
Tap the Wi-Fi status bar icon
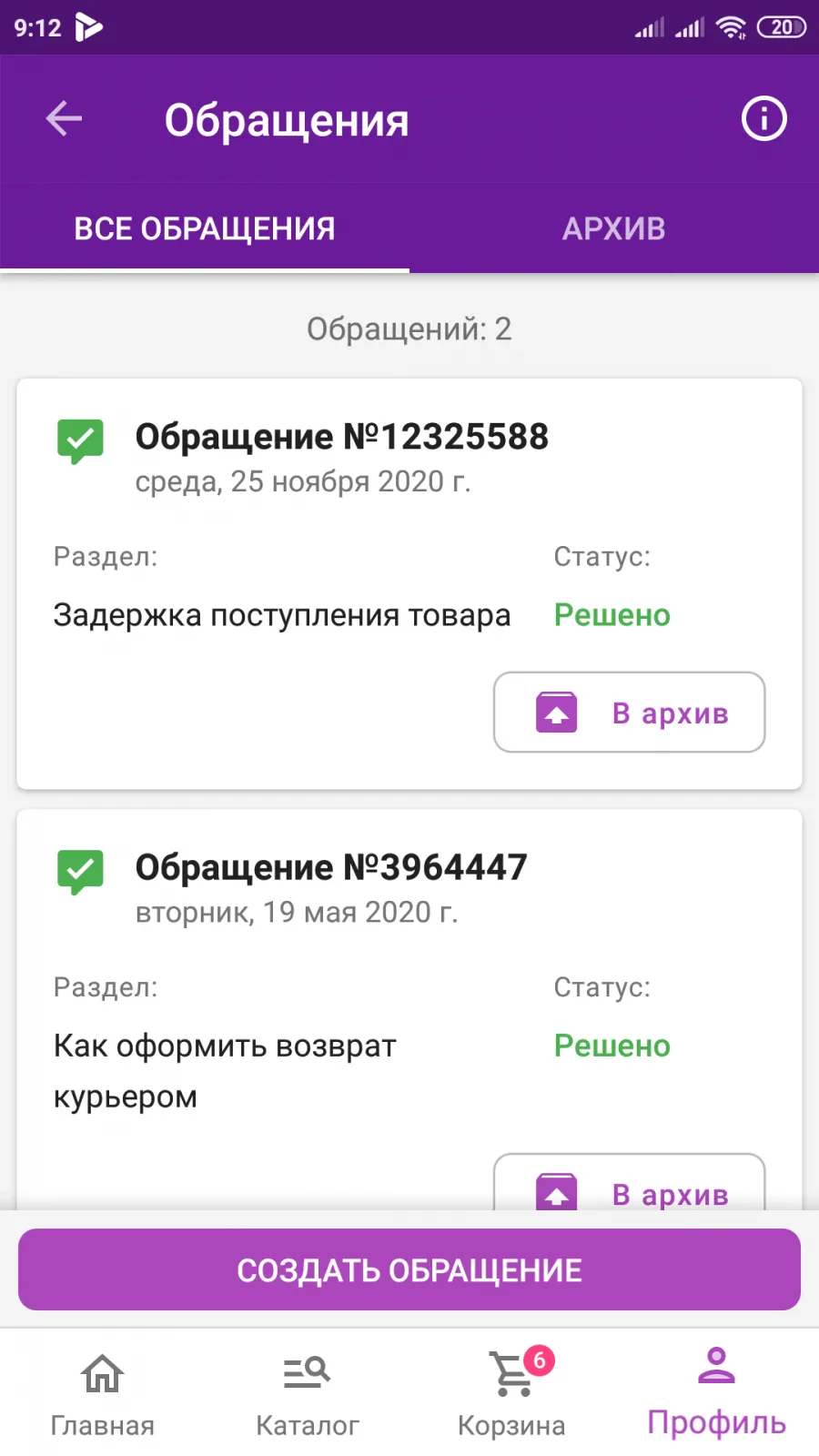(731, 27)
